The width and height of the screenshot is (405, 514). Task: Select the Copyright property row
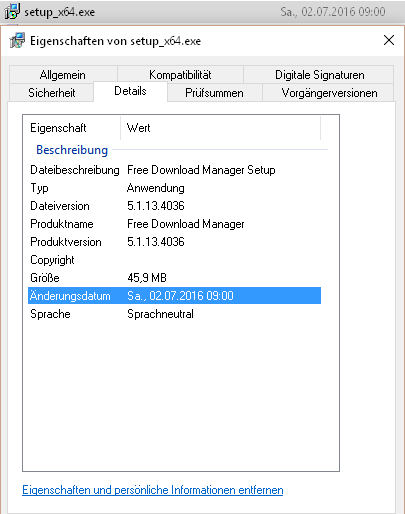[x=174, y=260]
